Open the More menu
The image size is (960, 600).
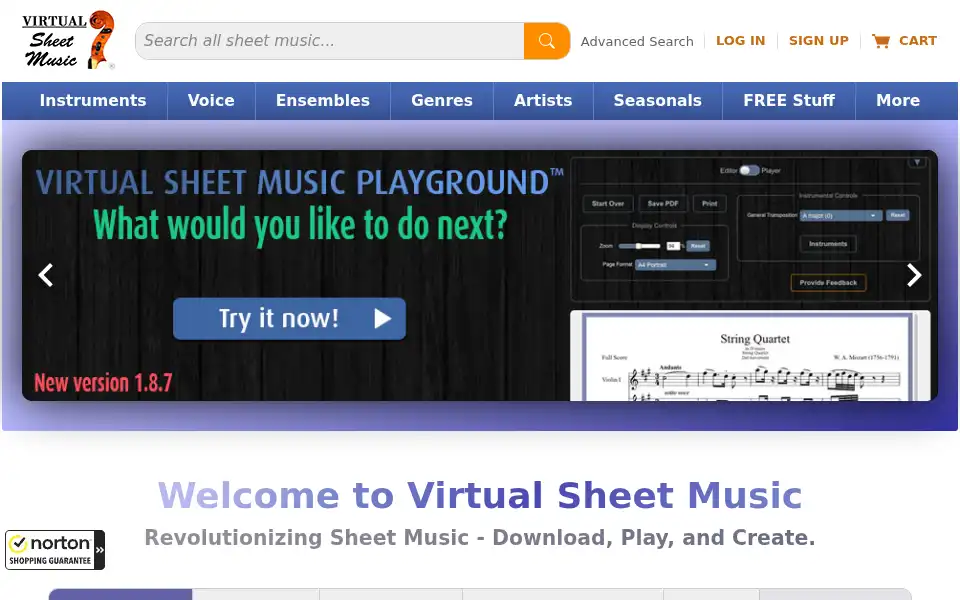[x=898, y=100]
